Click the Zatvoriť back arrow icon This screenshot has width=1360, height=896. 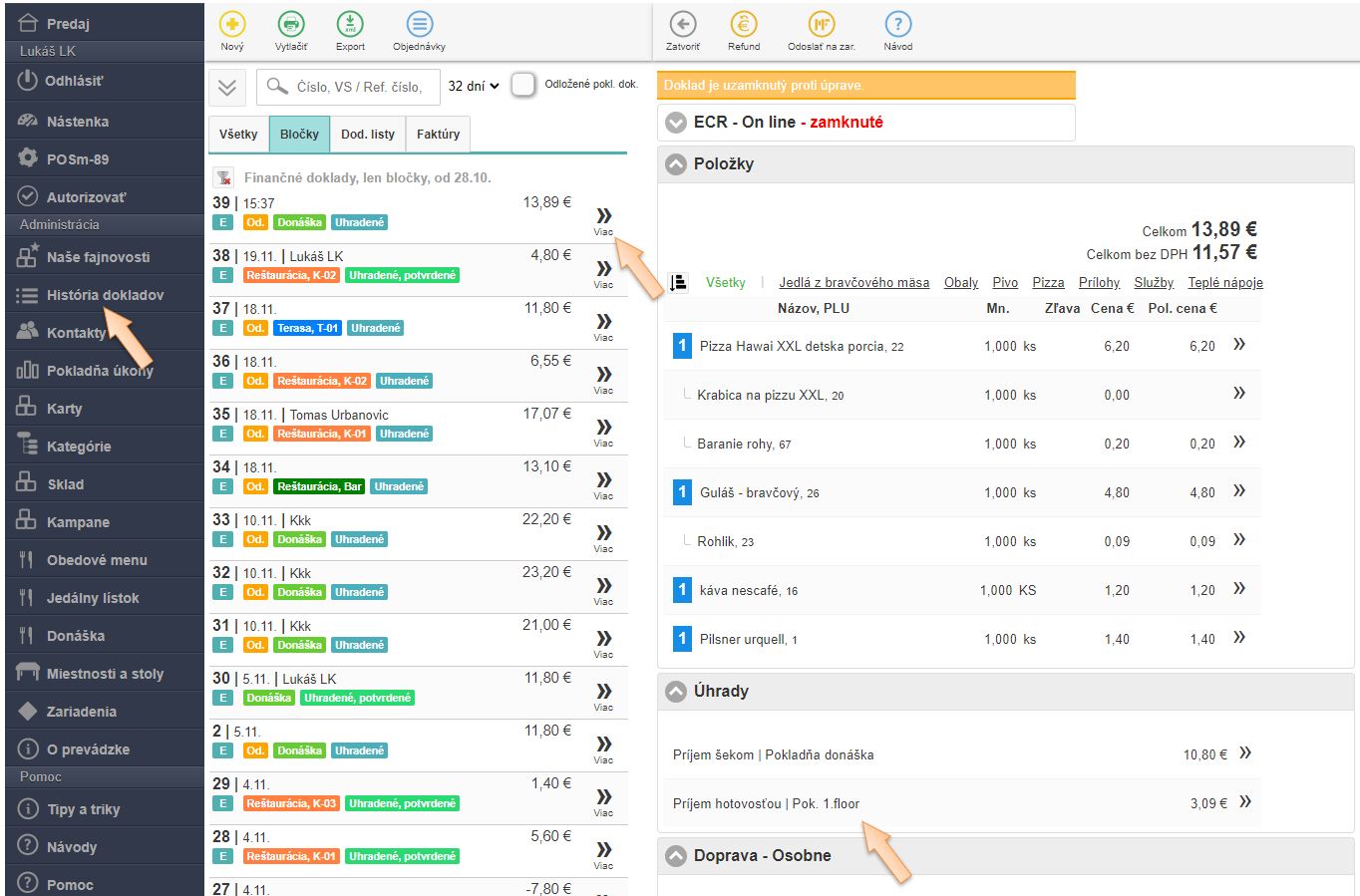pyautogui.click(x=682, y=25)
